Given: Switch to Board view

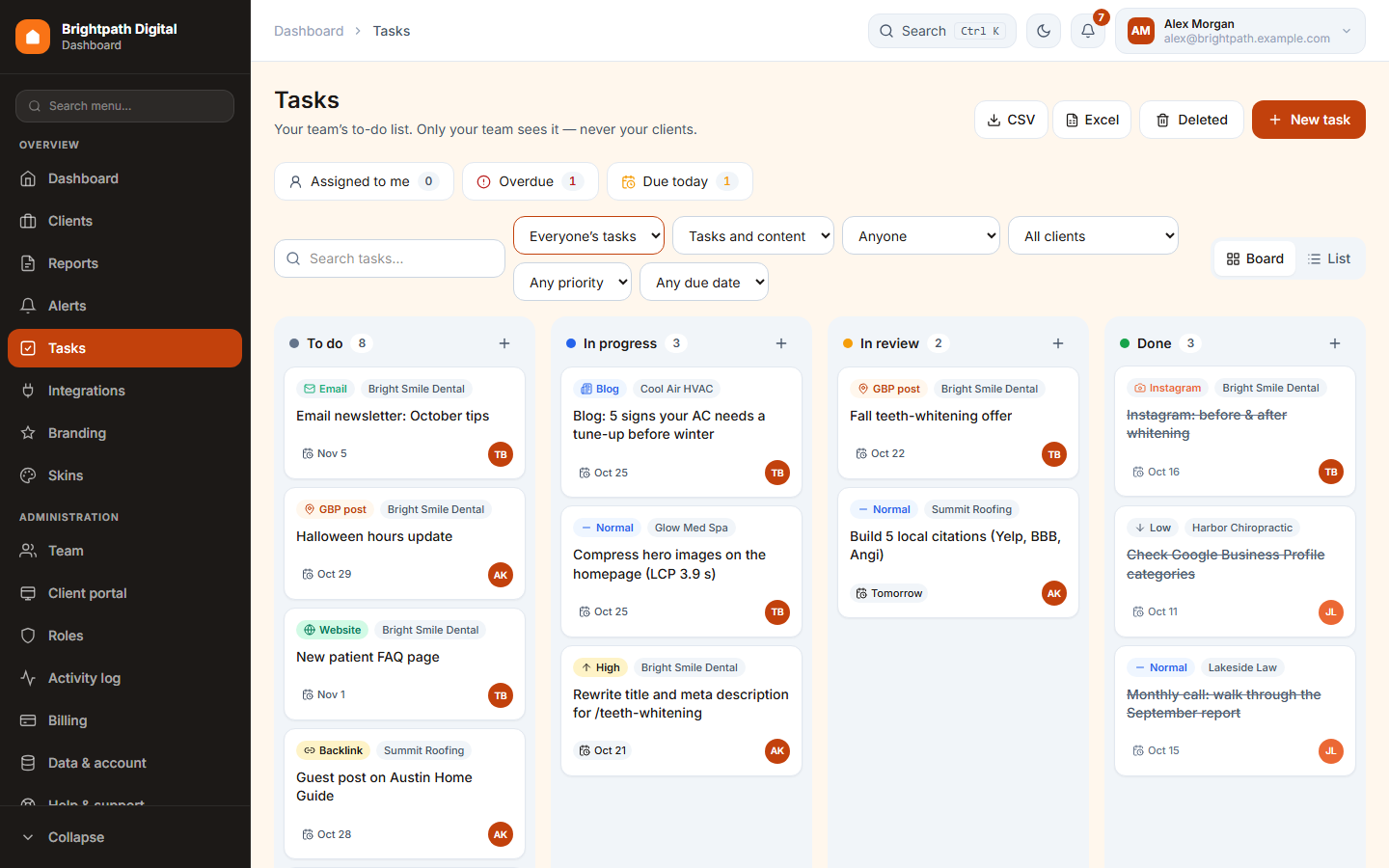Looking at the screenshot, I should tap(1255, 258).
